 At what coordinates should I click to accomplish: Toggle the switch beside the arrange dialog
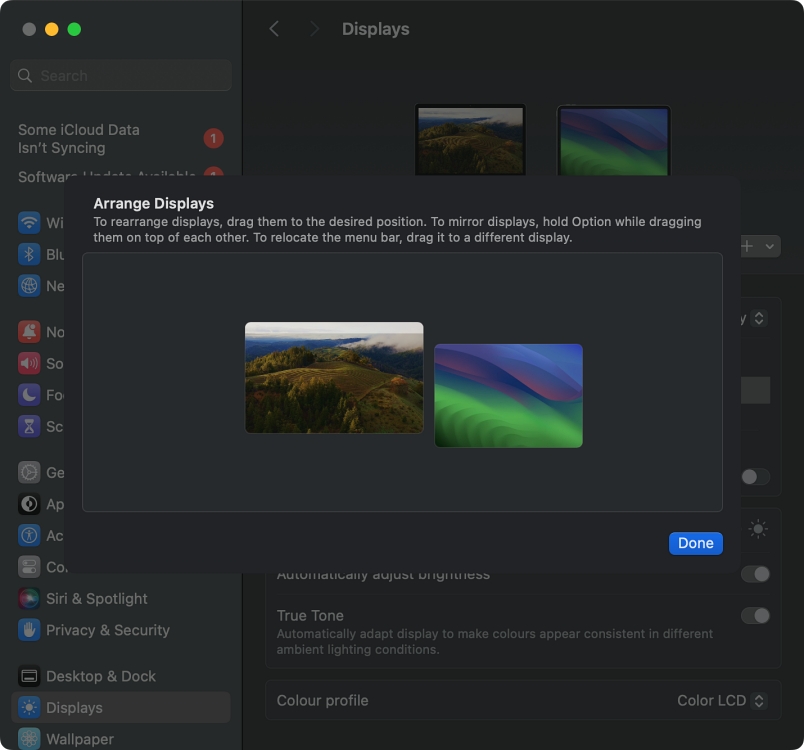pos(755,477)
